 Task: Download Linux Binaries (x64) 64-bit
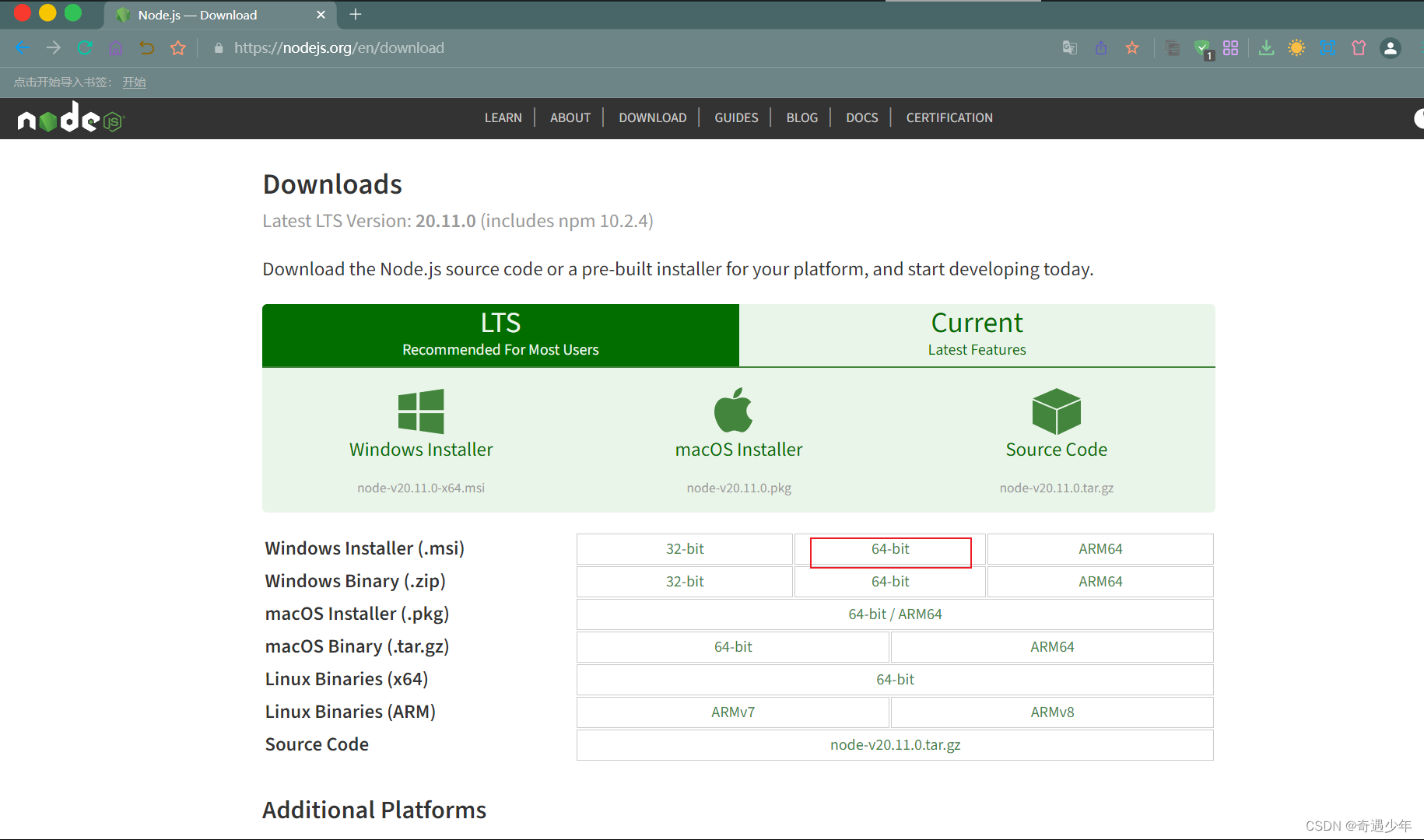pyautogui.click(x=895, y=680)
